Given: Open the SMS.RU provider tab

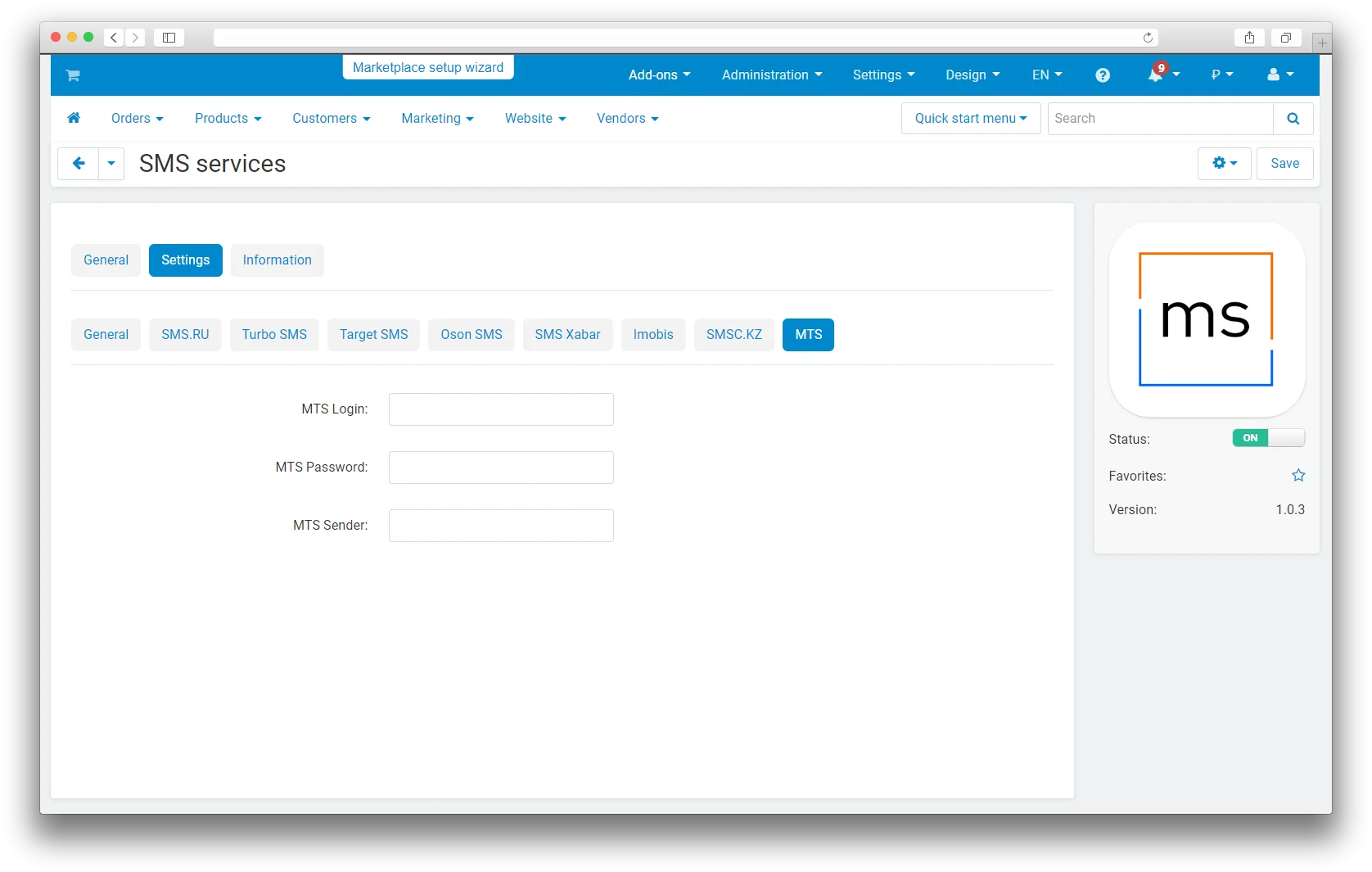Looking at the screenshot, I should 186,335.
